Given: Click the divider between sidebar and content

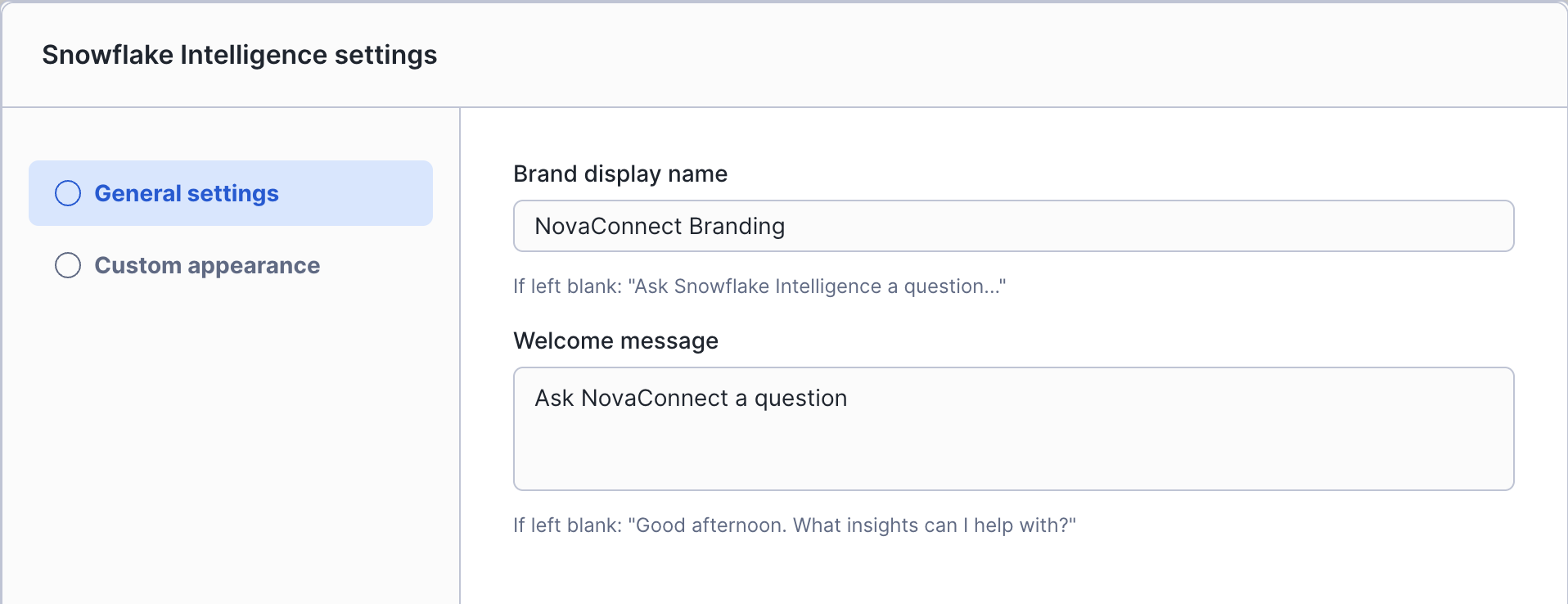Looking at the screenshot, I should pyautogui.click(x=461, y=352).
